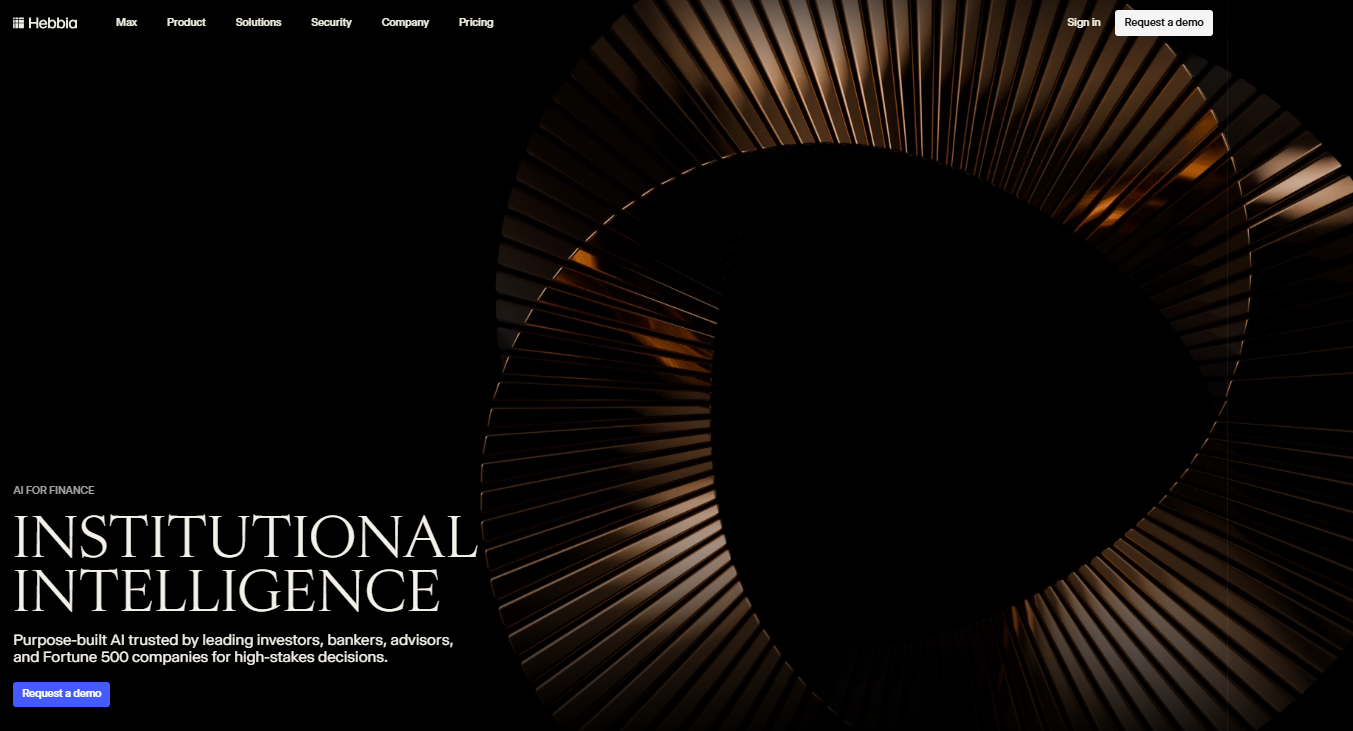Open the Solutions navigation menu
Image resolution: width=1353 pixels, height=731 pixels.
[258, 22]
